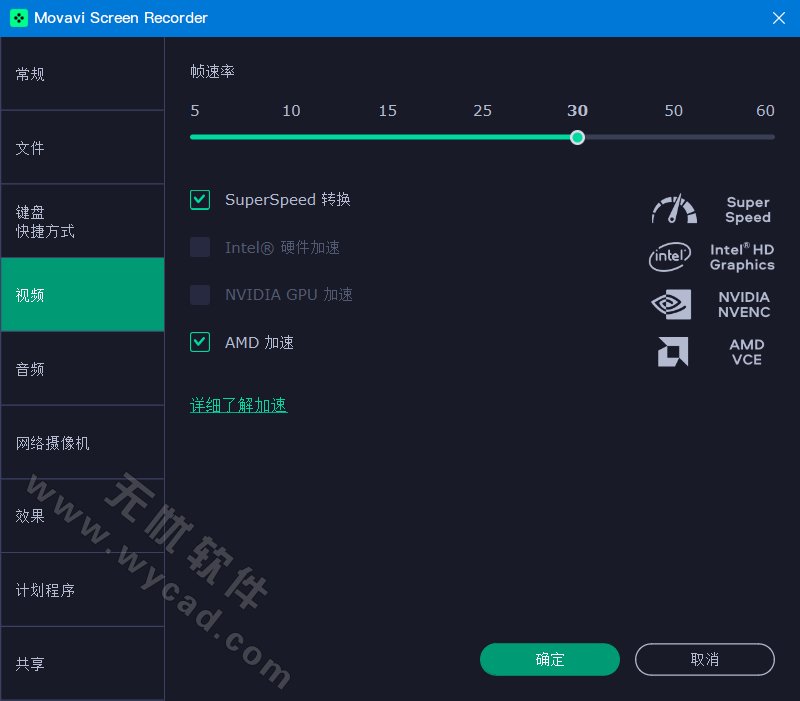Click the AMD VCE logo icon
The height and width of the screenshot is (701, 800).
click(673, 352)
